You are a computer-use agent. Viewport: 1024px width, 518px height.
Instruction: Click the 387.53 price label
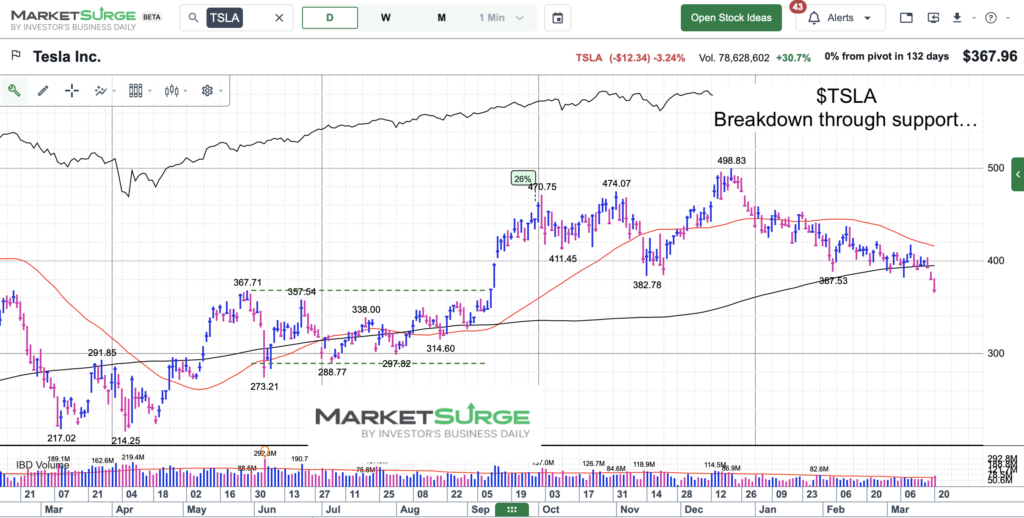(833, 281)
